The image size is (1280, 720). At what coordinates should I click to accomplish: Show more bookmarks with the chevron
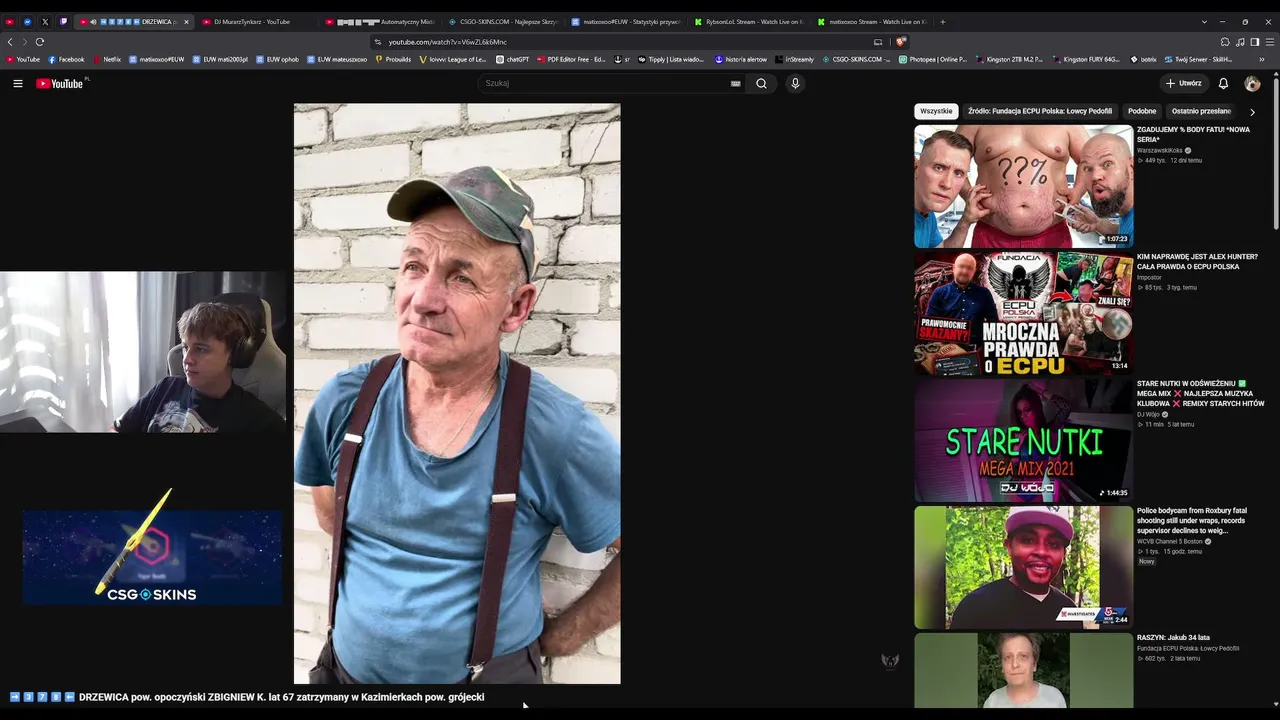click(x=1262, y=59)
